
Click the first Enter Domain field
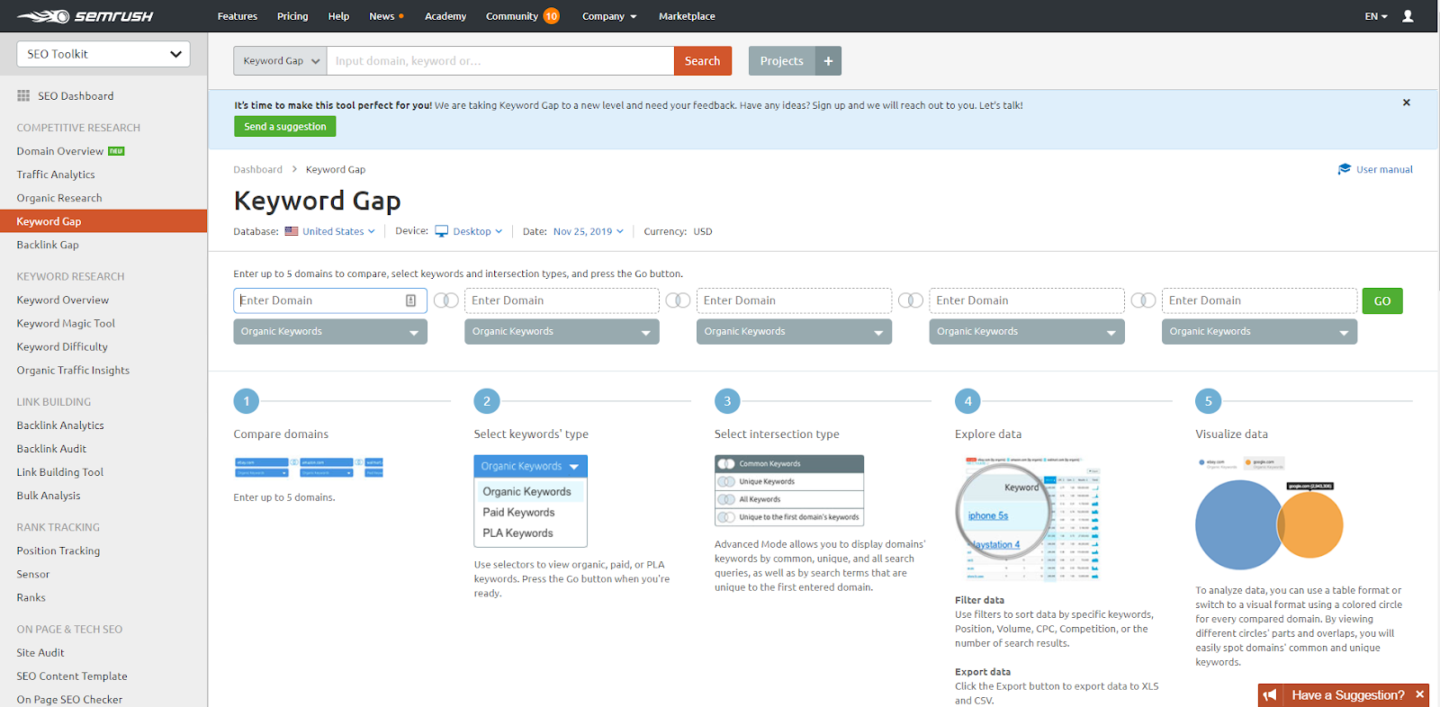pos(320,301)
